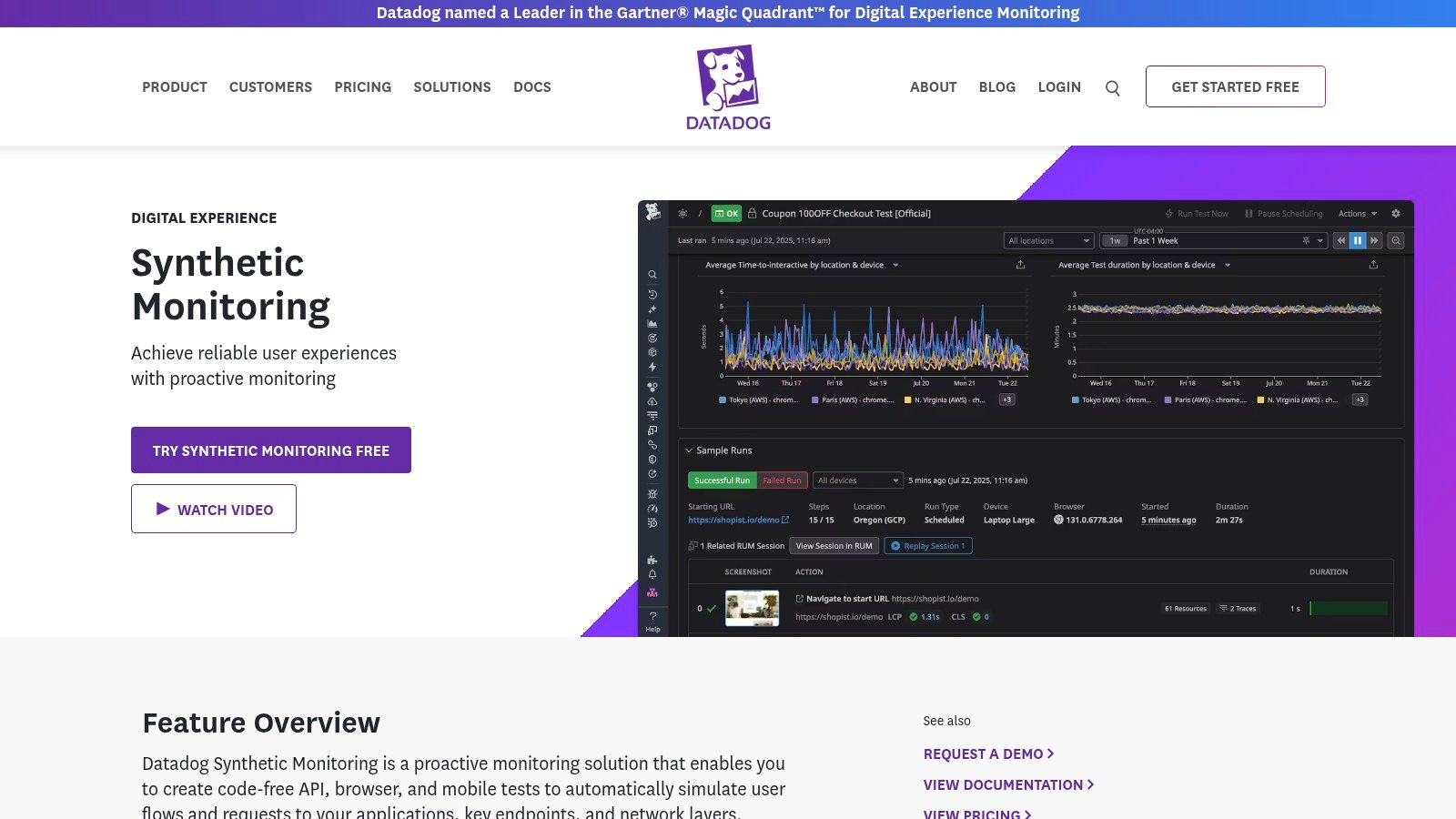The width and height of the screenshot is (1456, 819).
Task: Open search in the Datadog app sidebar
Action: click(652, 274)
